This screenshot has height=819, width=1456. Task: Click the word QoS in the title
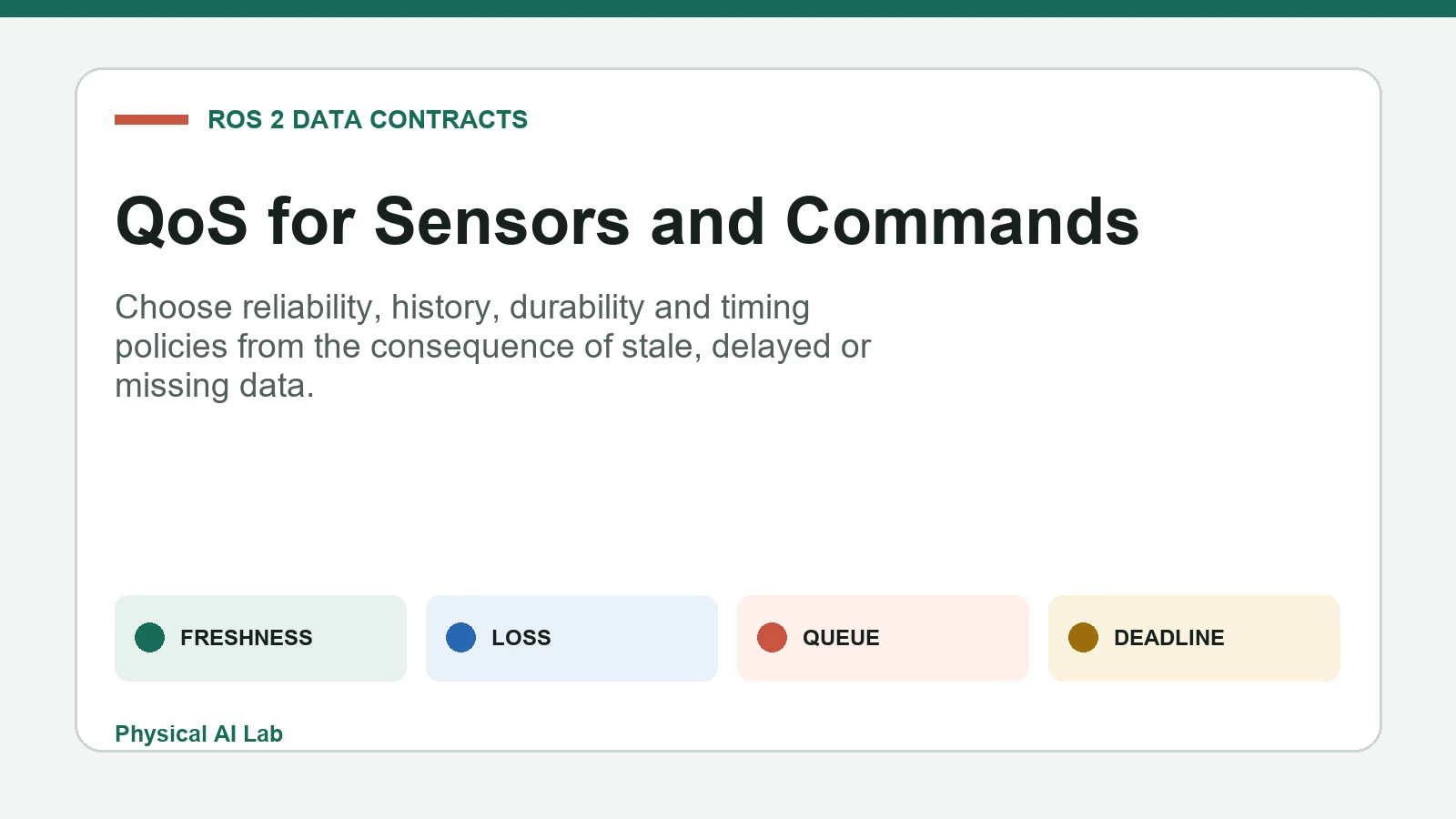pos(182,221)
